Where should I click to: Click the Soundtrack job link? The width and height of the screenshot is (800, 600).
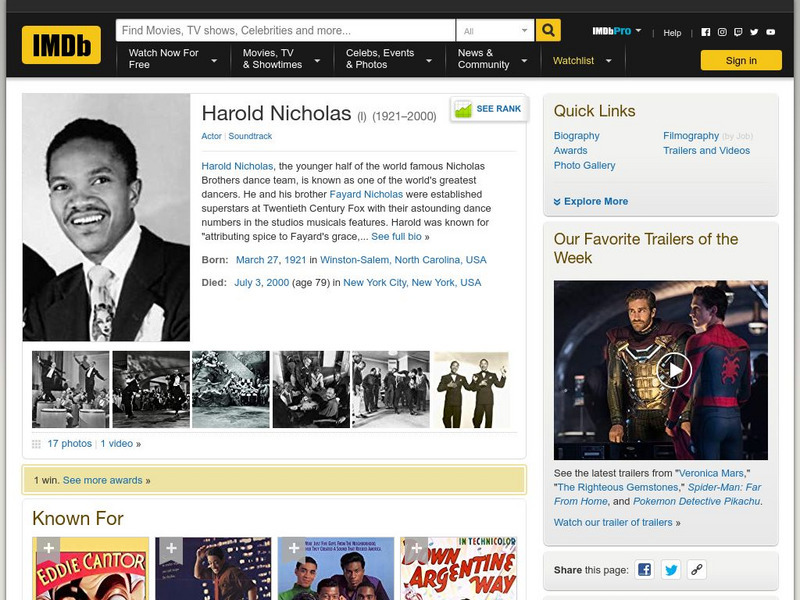tap(250, 136)
